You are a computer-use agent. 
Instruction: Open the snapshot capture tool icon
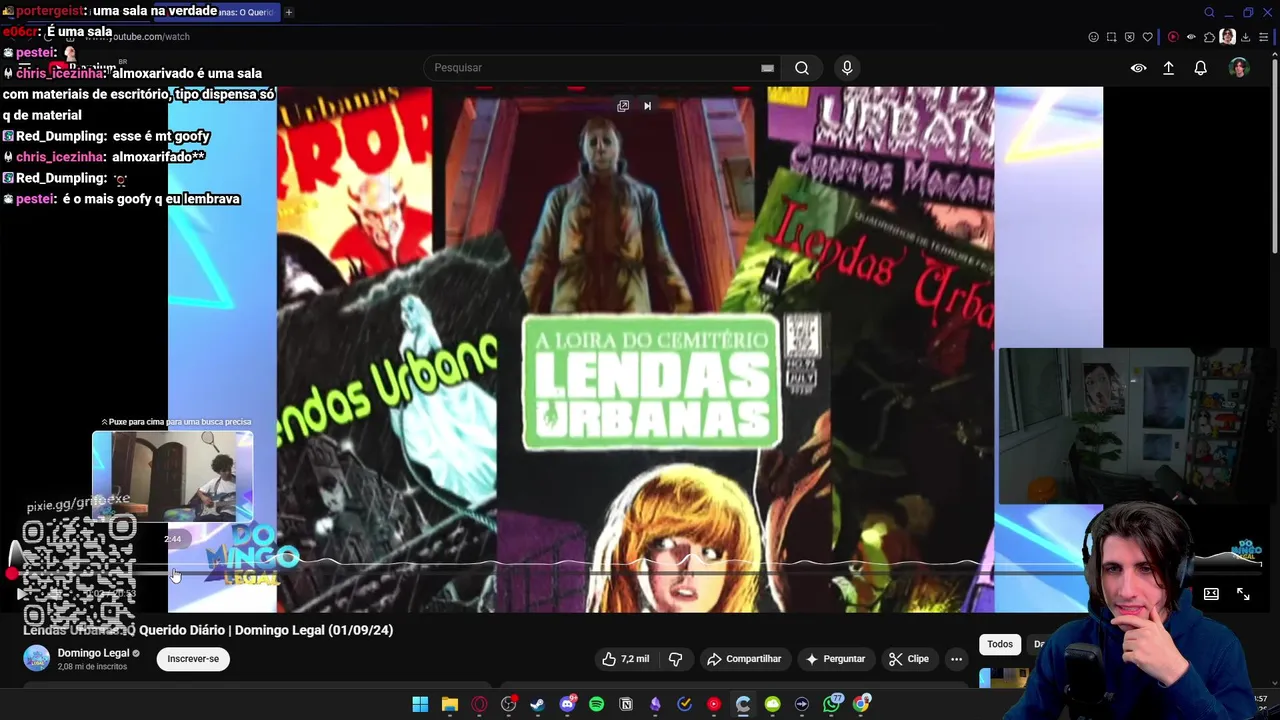tap(1111, 37)
